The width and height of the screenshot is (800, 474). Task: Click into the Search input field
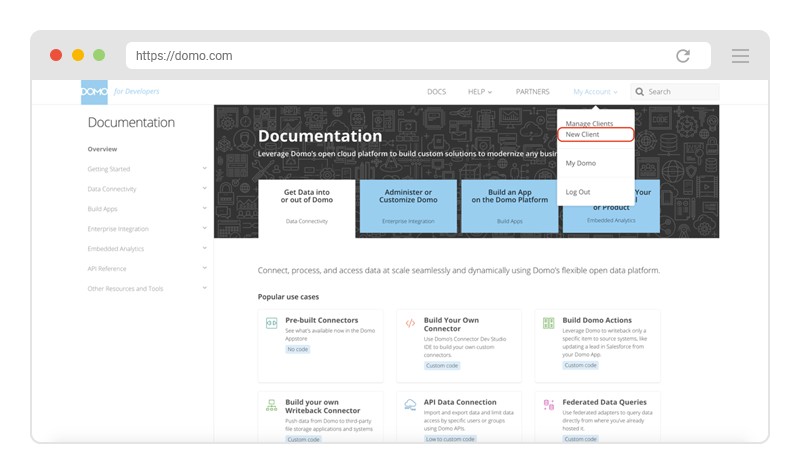[680, 92]
